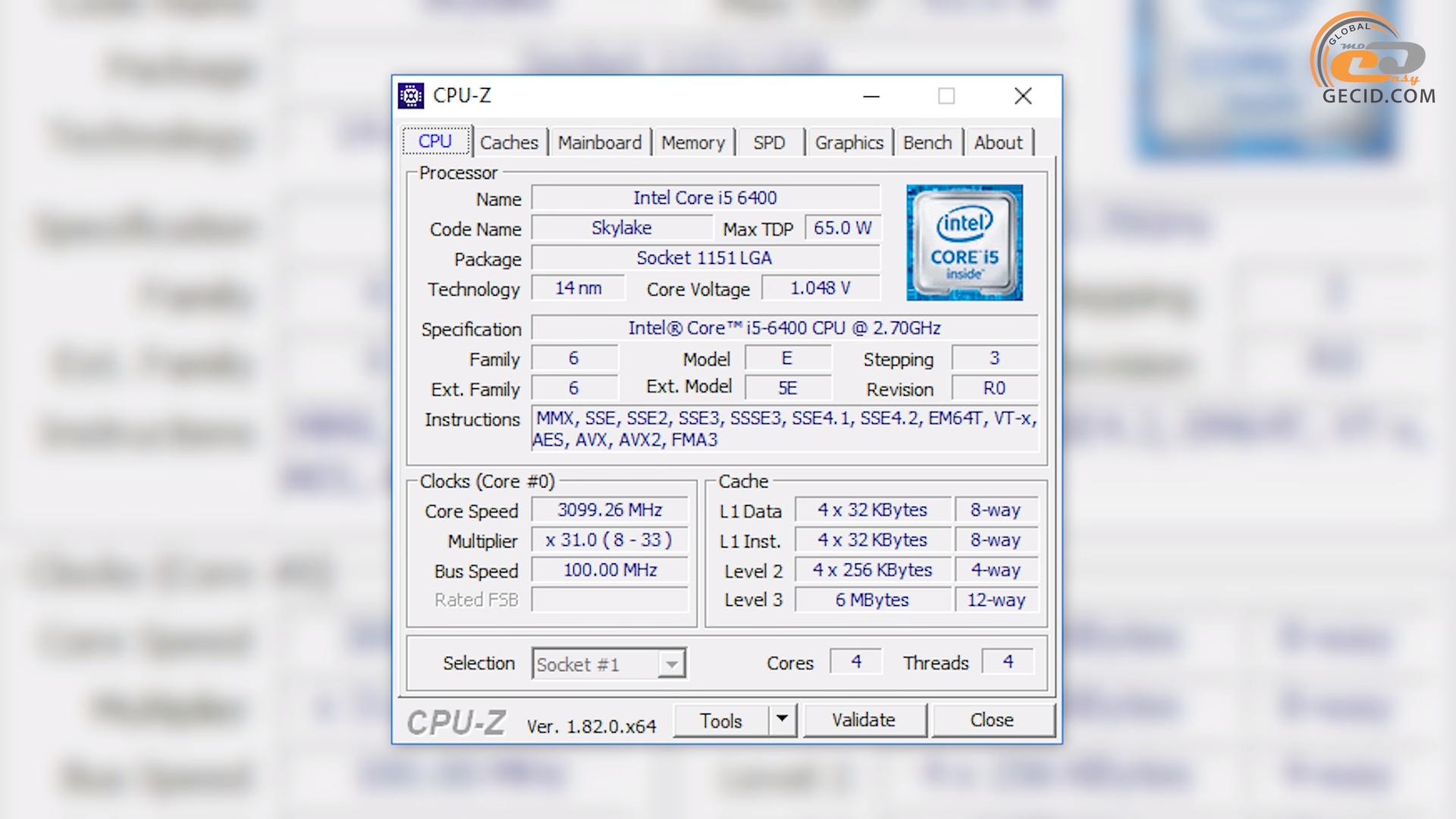Switch to the Caches tab
The image size is (1456, 819).
point(509,142)
